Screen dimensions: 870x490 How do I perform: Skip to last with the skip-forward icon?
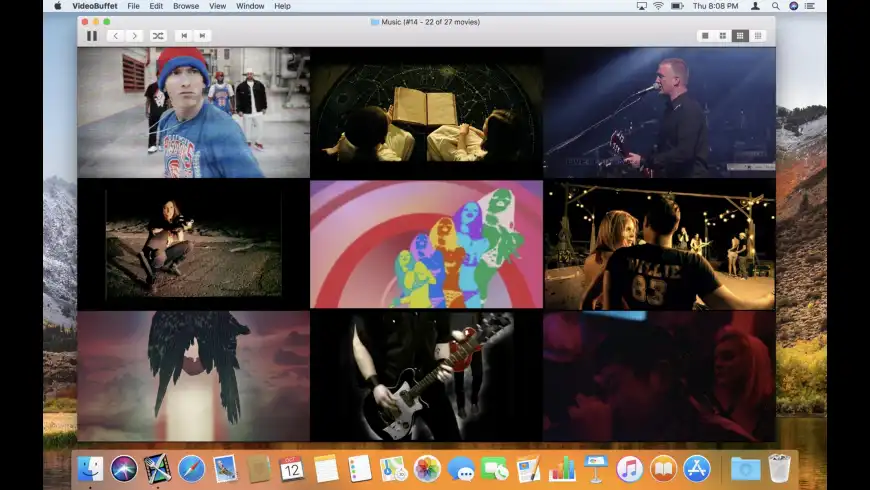click(x=203, y=36)
